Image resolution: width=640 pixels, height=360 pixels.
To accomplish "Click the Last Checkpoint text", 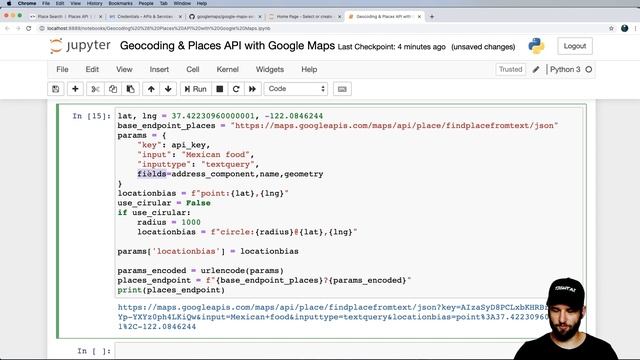I will 391,47.
